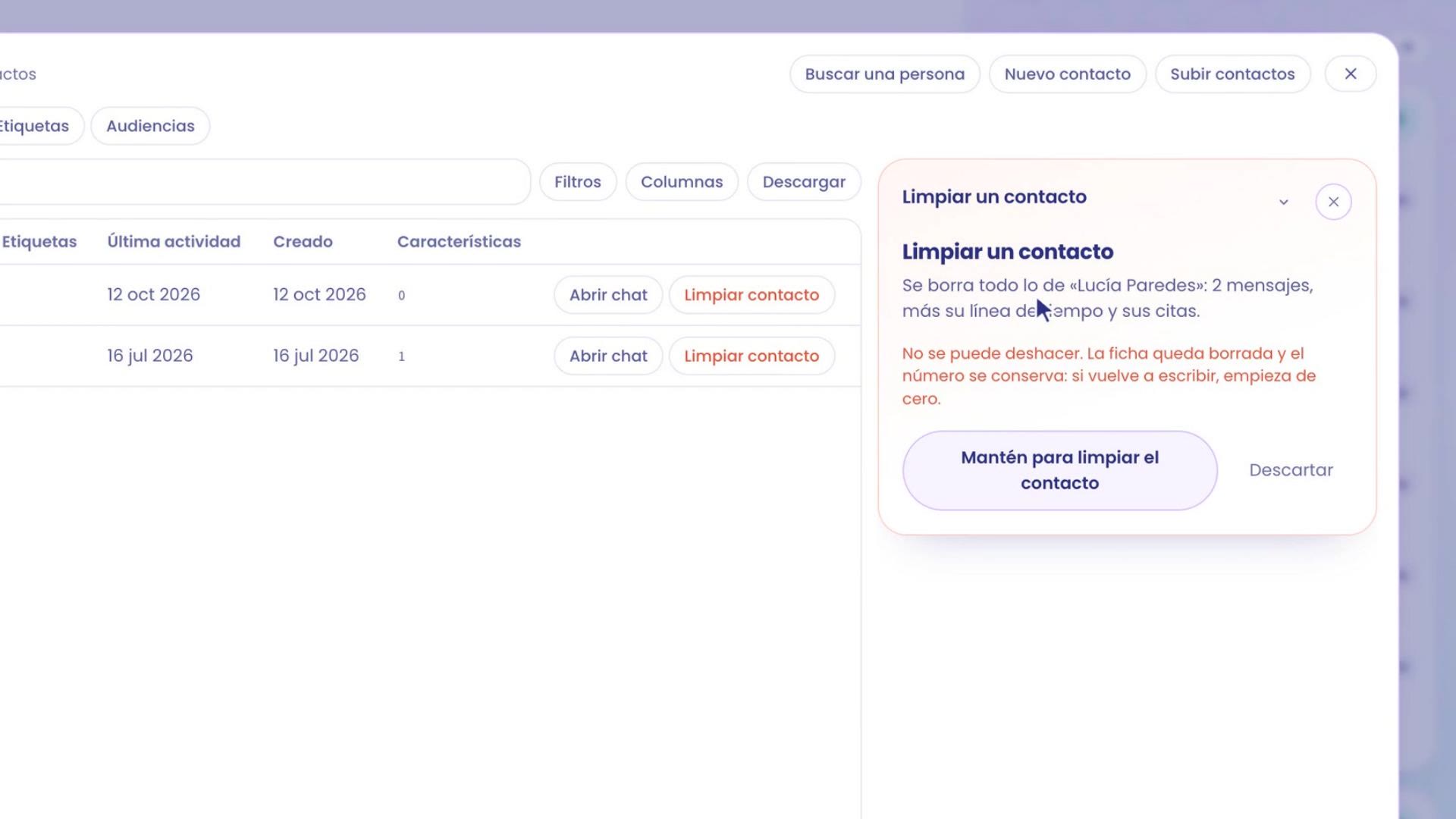Close the Limpiar un contacto panel
1456x819 pixels.
pyautogui.click(x=1333, y=202)
